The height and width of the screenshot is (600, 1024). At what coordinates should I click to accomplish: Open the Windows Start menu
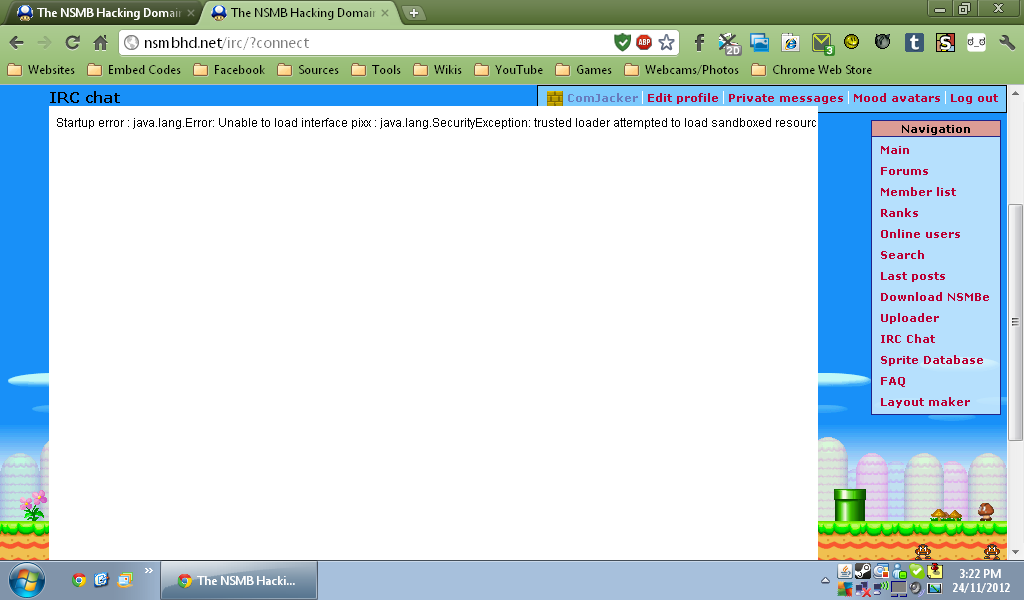27,579
